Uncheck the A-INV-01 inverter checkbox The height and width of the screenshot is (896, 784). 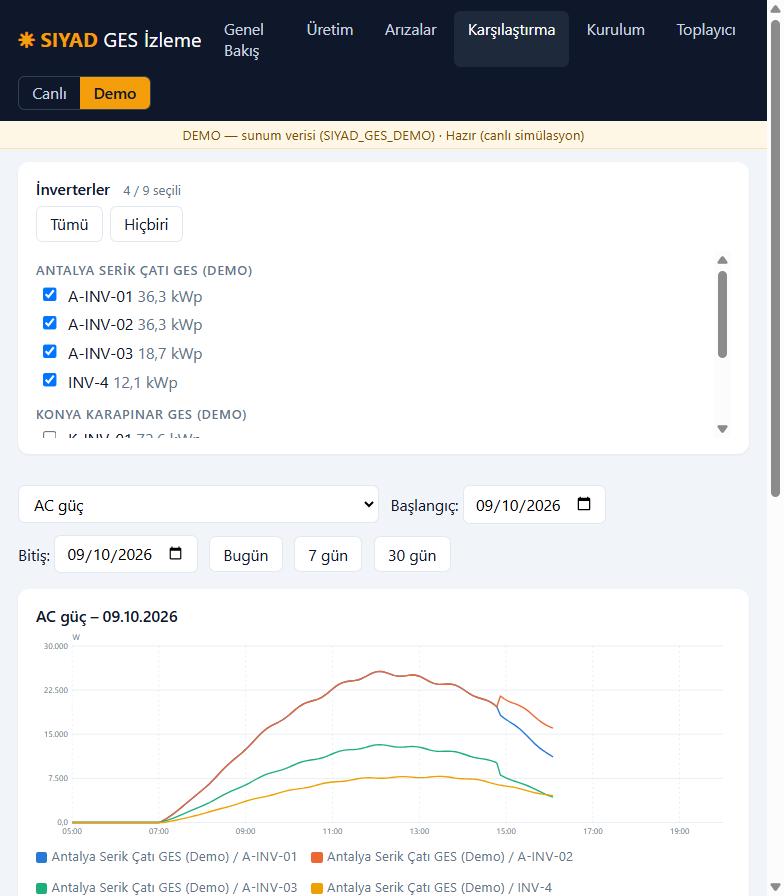tap(50, 294)
